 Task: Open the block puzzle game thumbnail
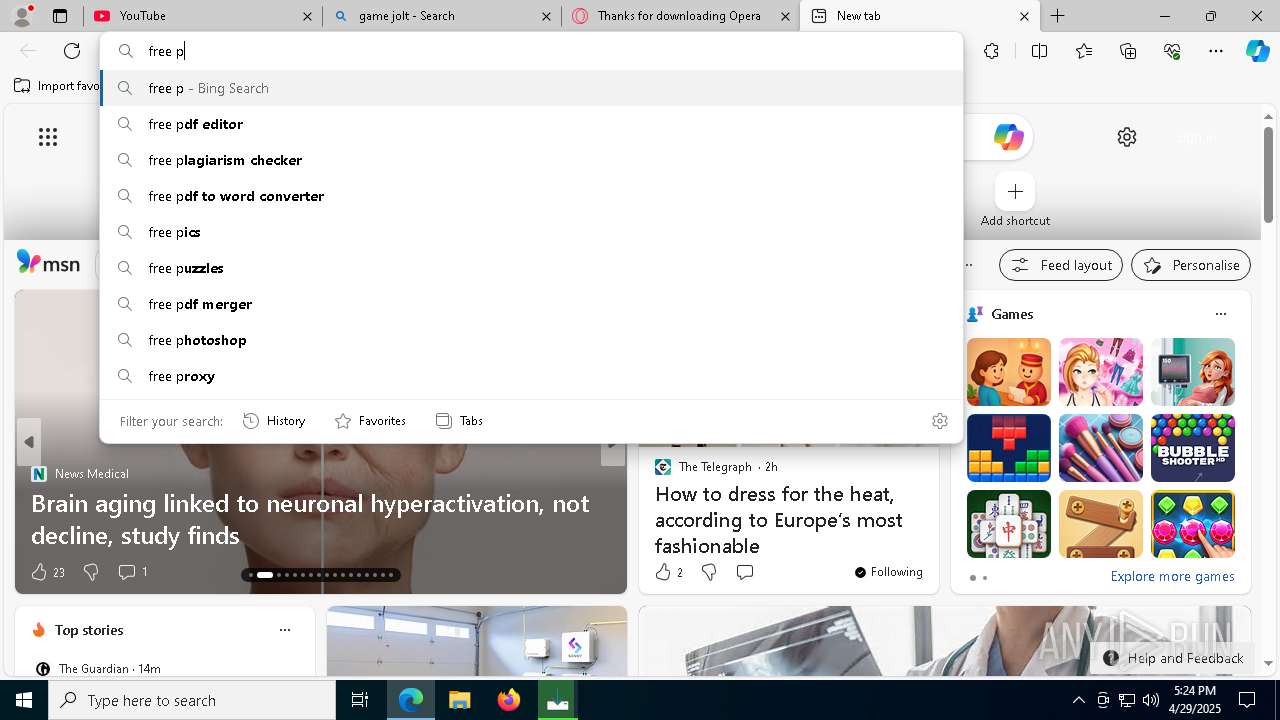[x=1008, y=448]
